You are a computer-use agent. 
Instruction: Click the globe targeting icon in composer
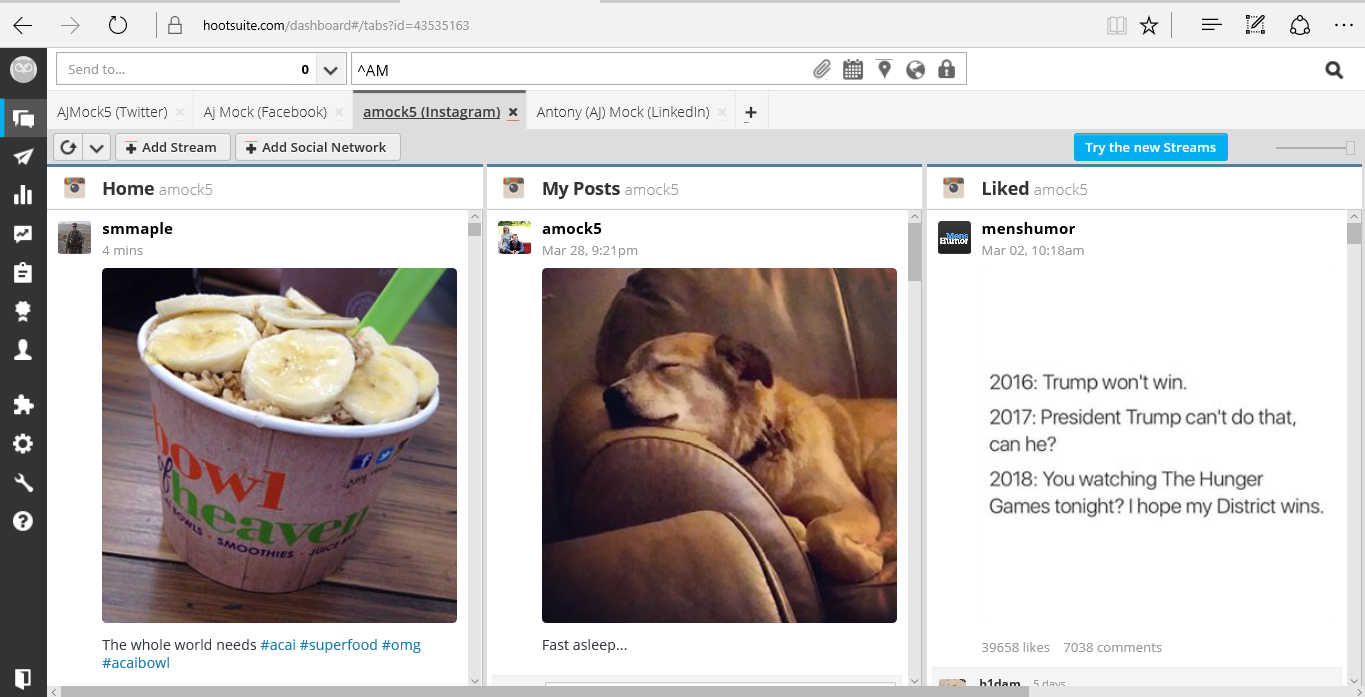(915, 70)
